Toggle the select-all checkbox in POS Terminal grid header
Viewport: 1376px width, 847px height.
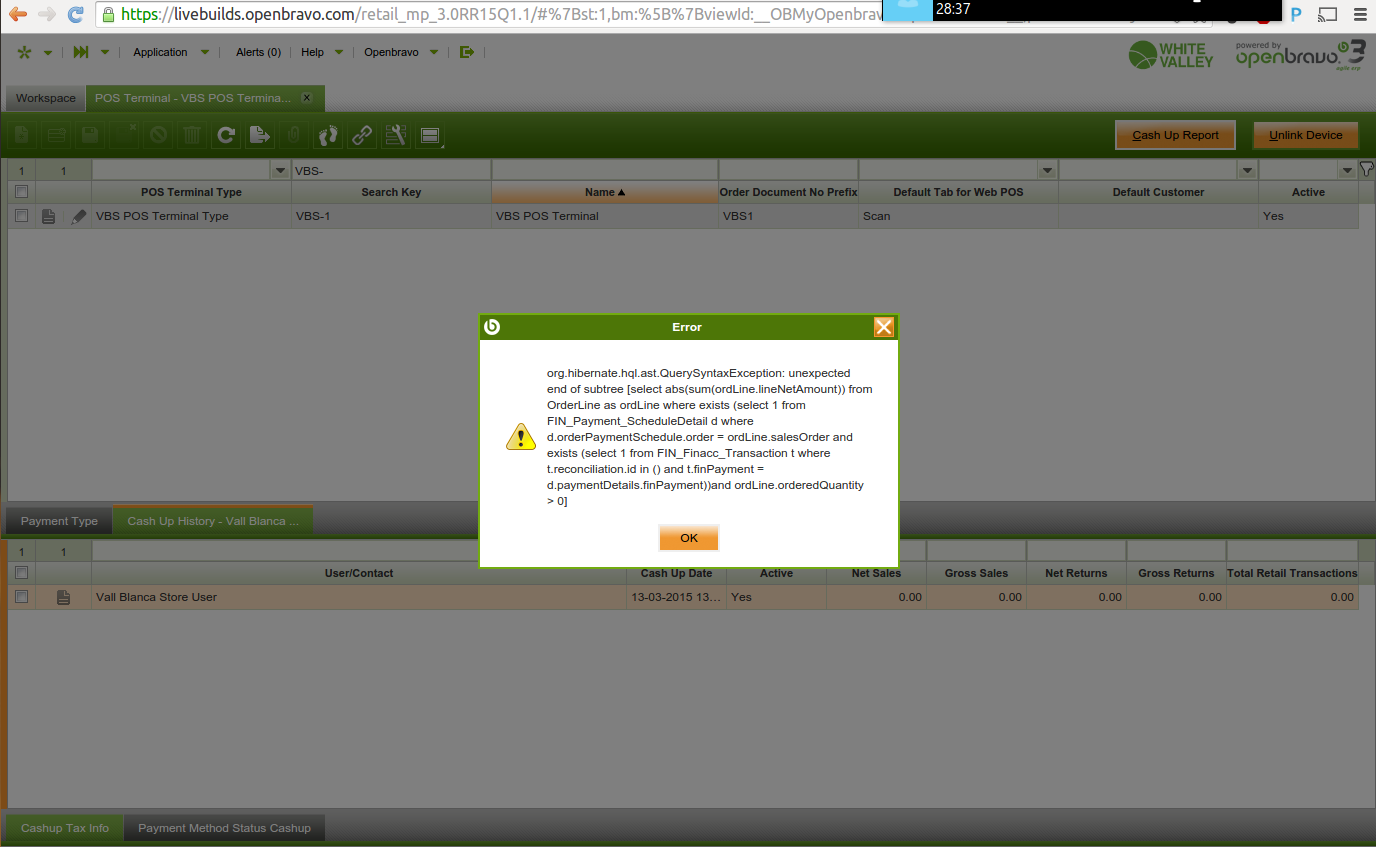[21, 192]
